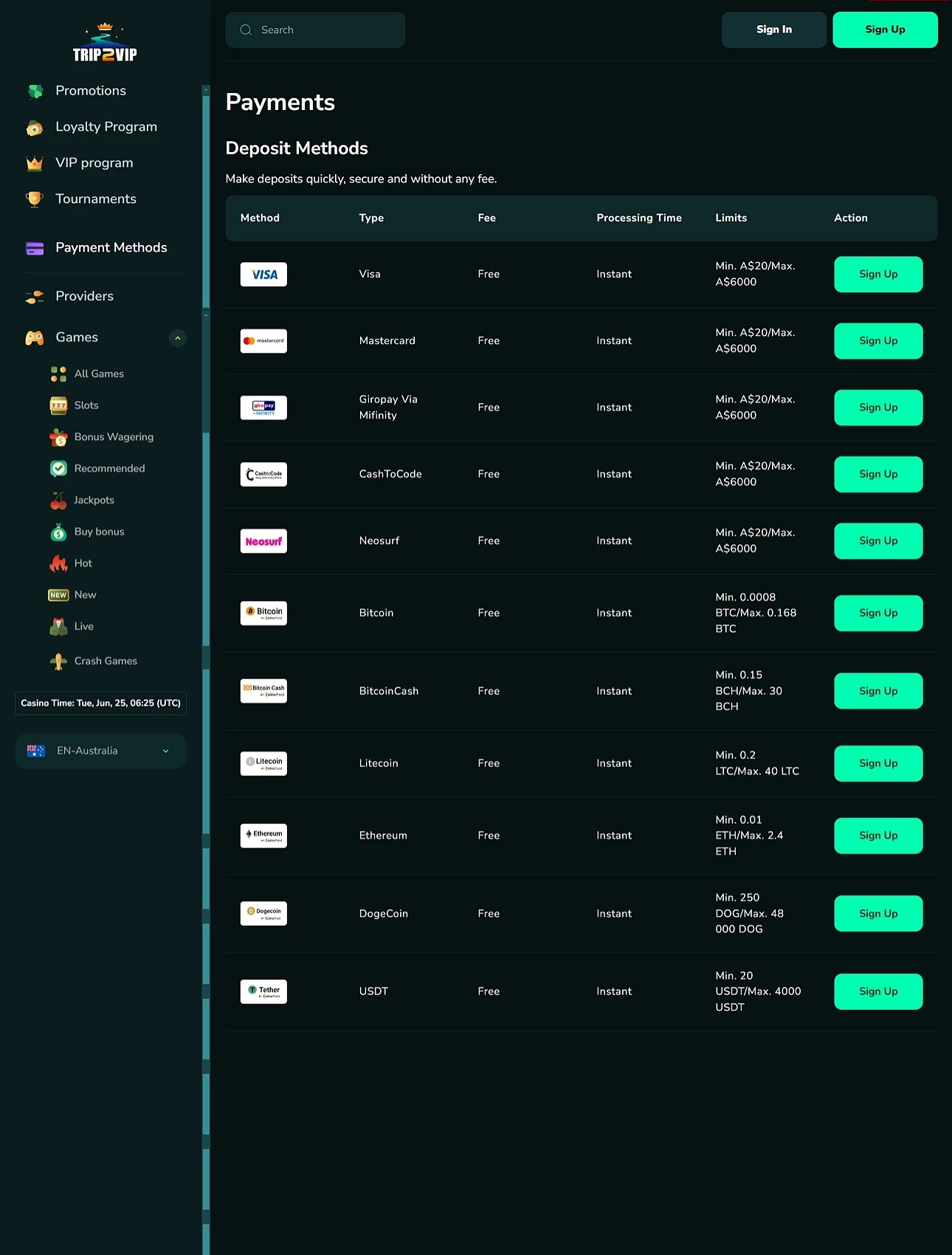Click the Tether payment logo
This screenshot has height=1255, width=952.
(263, 991)
